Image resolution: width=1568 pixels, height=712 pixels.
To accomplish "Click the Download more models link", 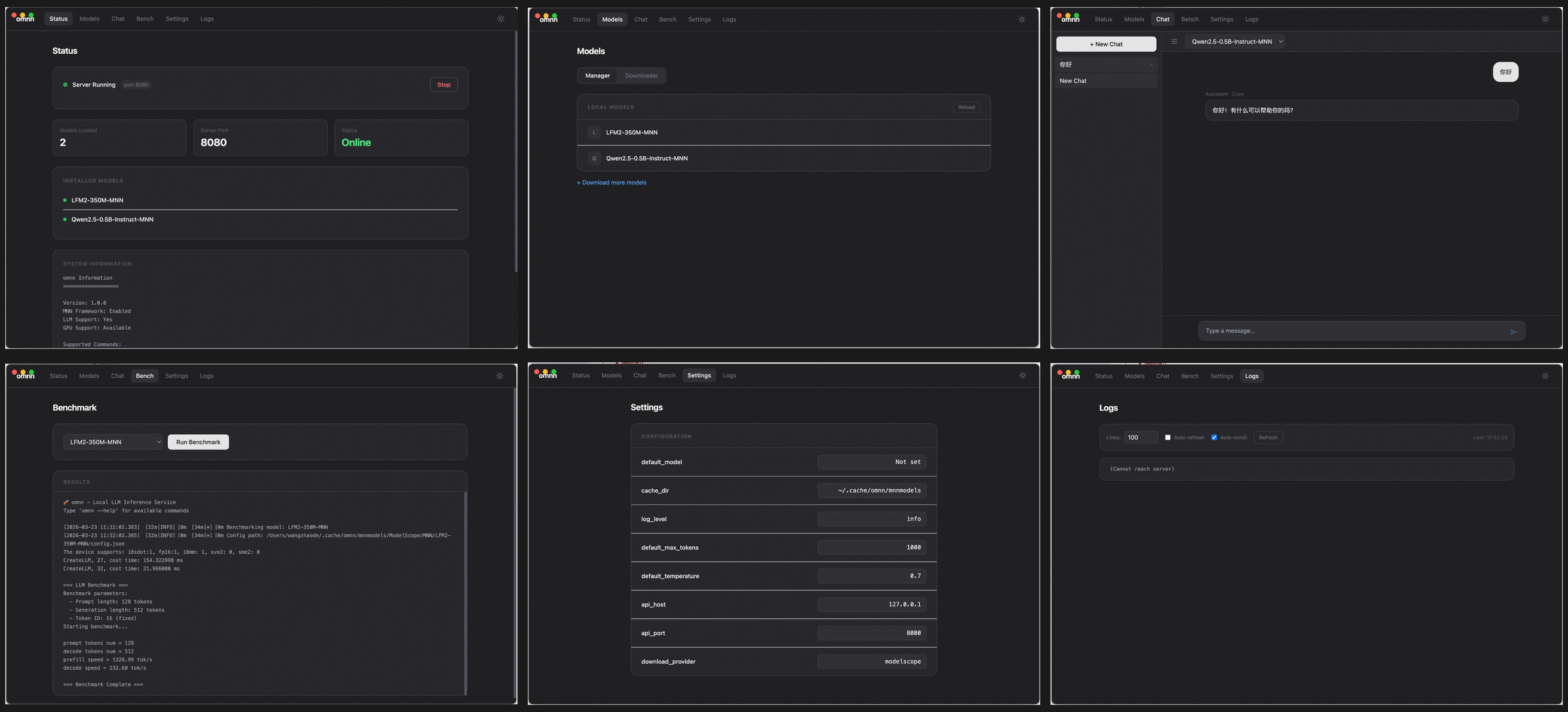I will click(611, 182).
